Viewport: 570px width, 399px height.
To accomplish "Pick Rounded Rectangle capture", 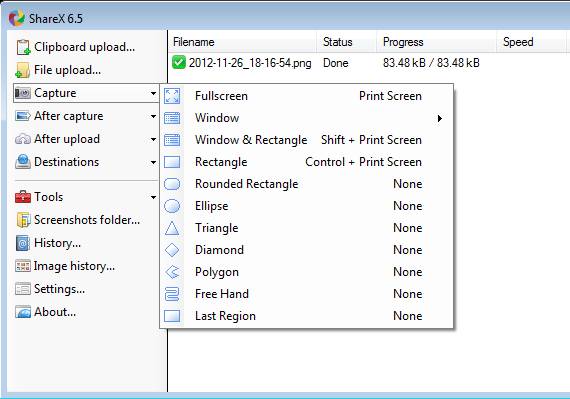I will (x=306, y=184).
